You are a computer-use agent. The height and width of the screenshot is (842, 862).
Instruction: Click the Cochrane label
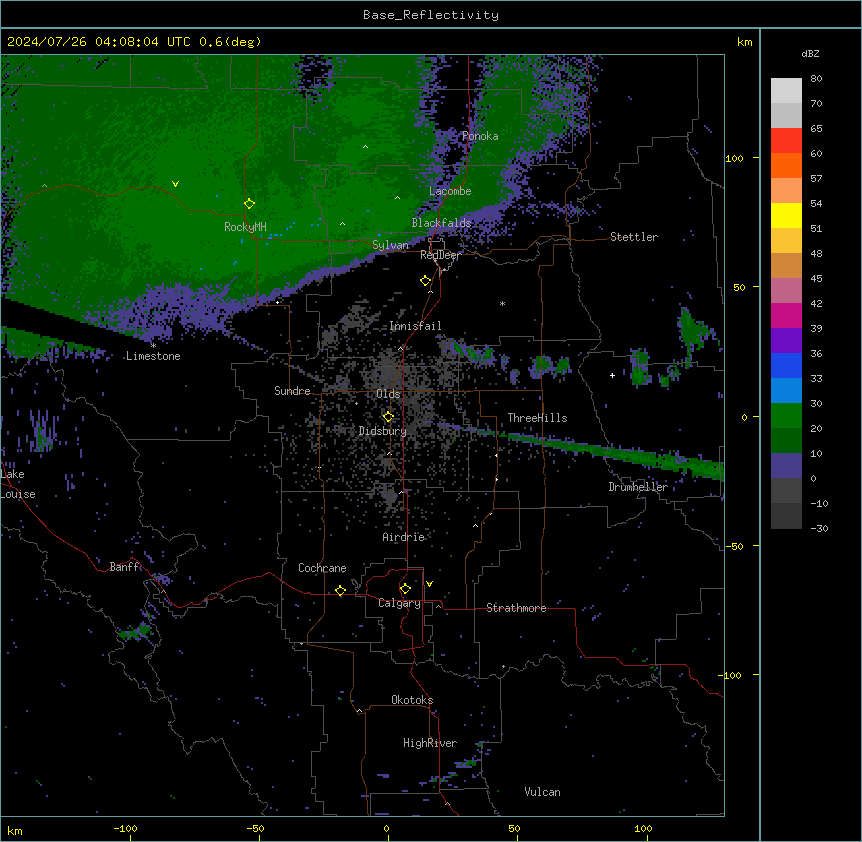click(322, 568)
